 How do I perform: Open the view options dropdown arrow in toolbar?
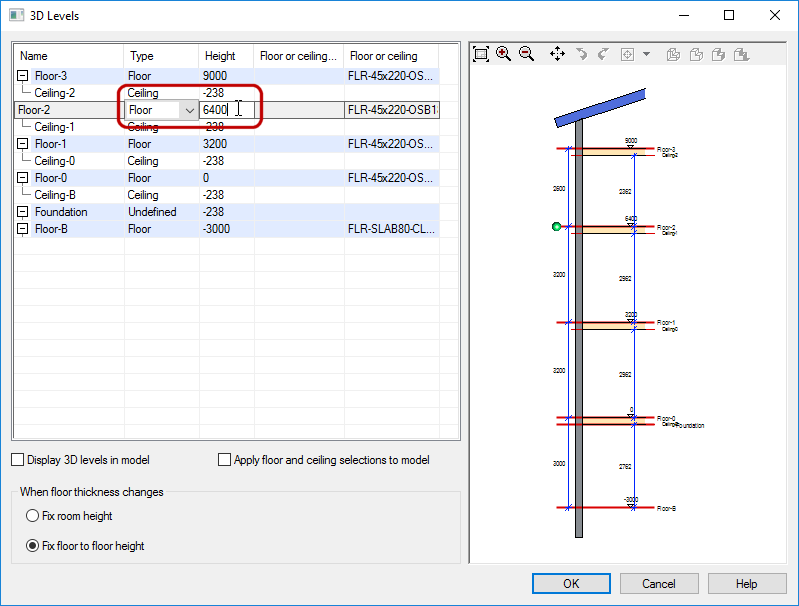click(x=646, y=54)
